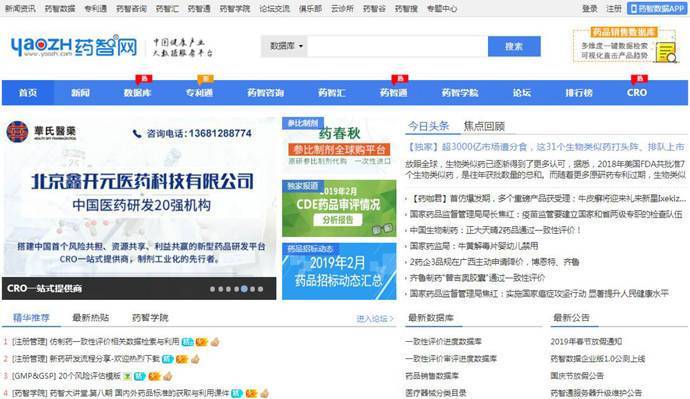Switch to 最新热贴 tab
The height and width of the screenshot is (399, 690).
pos(91,318)
